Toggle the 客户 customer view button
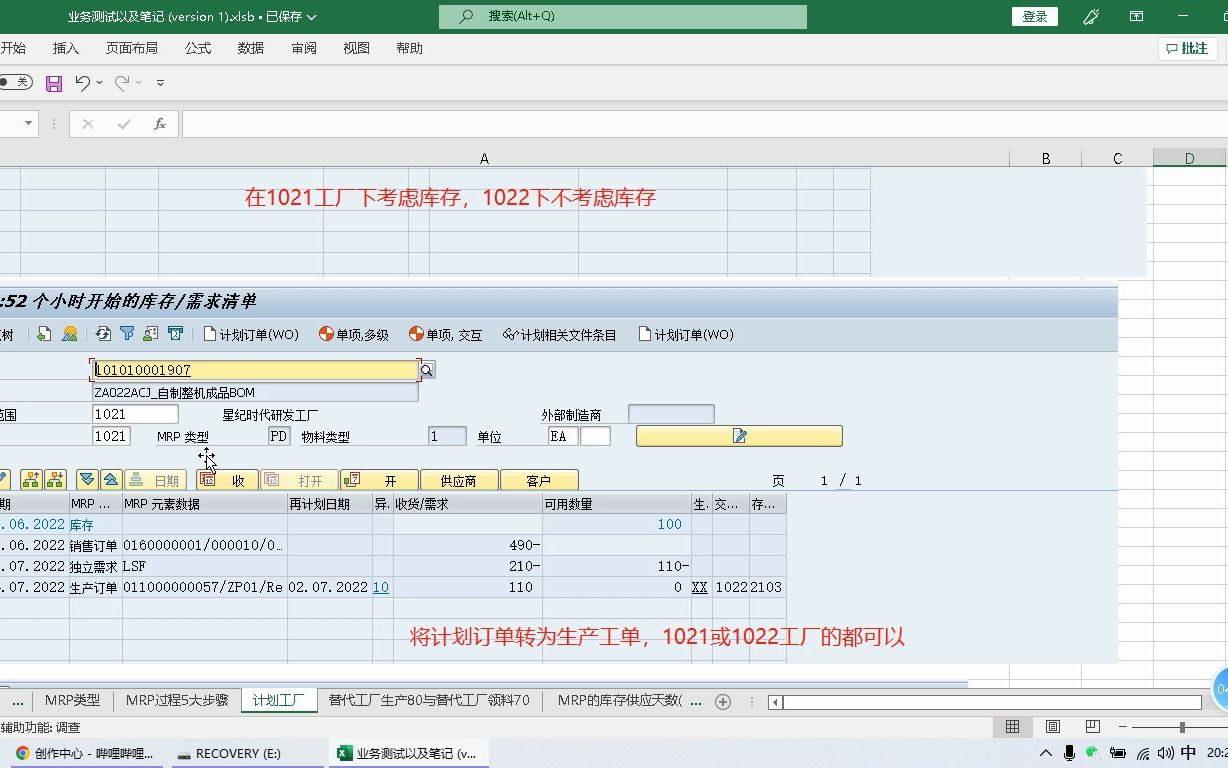This screenshot has width=1228, height=768. tap(539, 479)
